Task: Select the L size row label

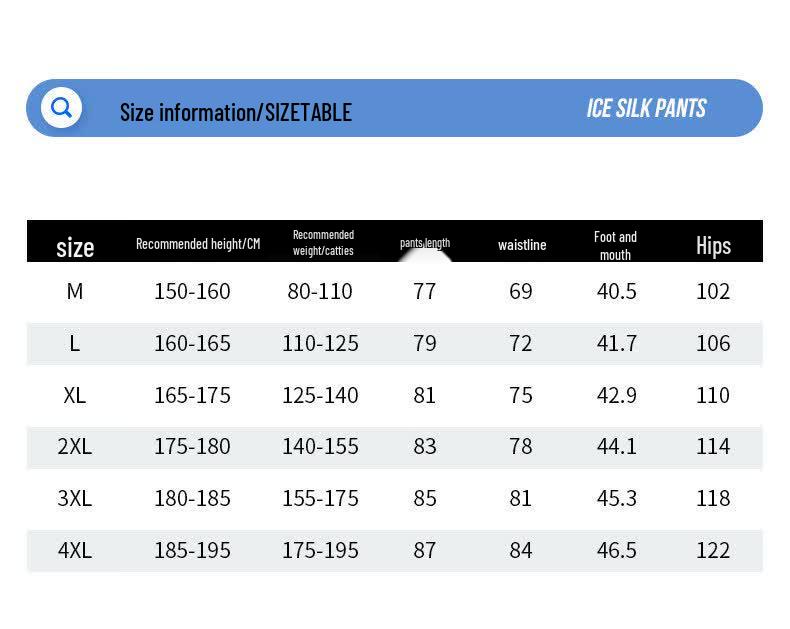Action: [x=75, y=343]
